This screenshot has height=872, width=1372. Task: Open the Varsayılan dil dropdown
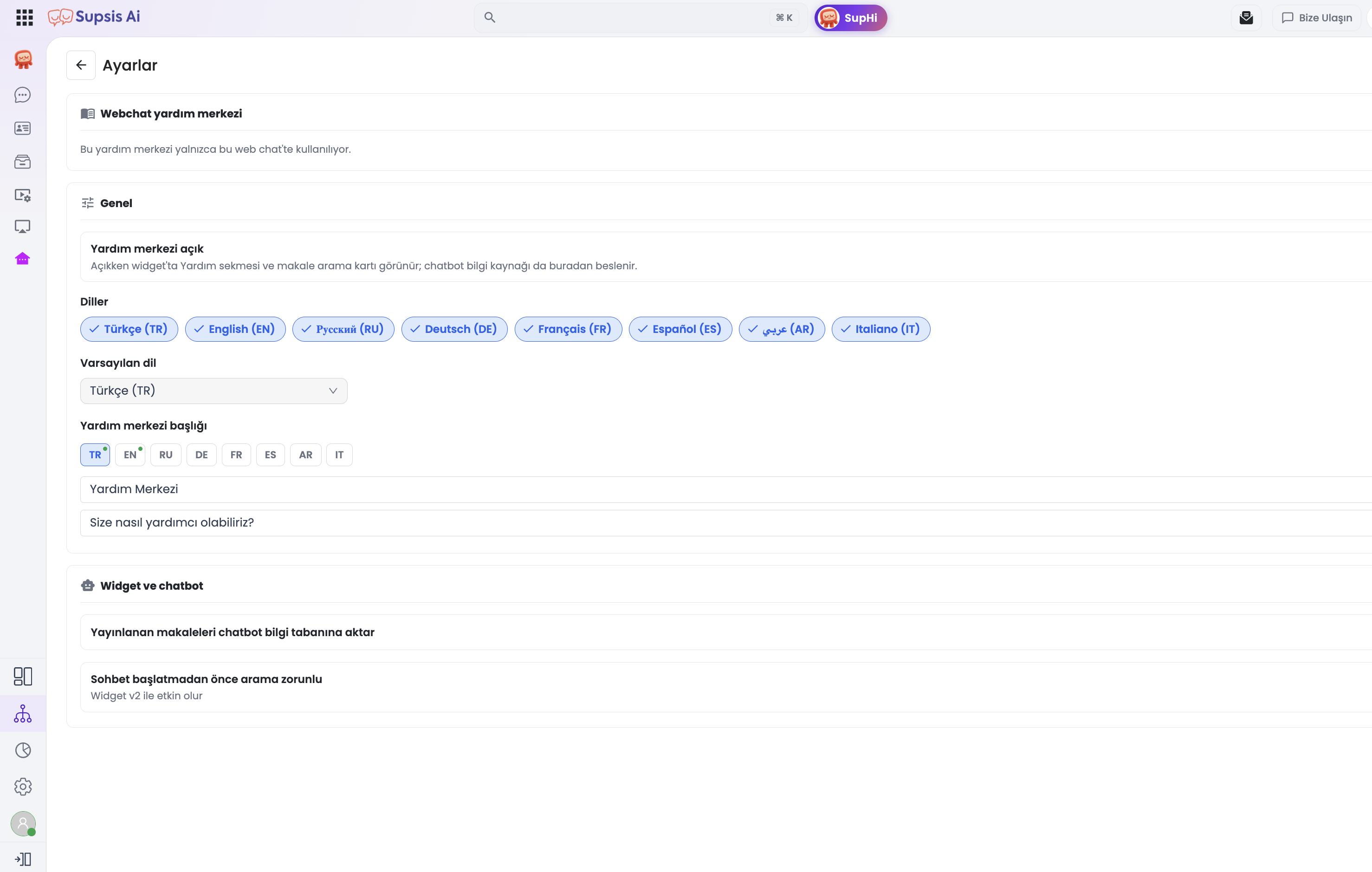click(x=214, y=391)
